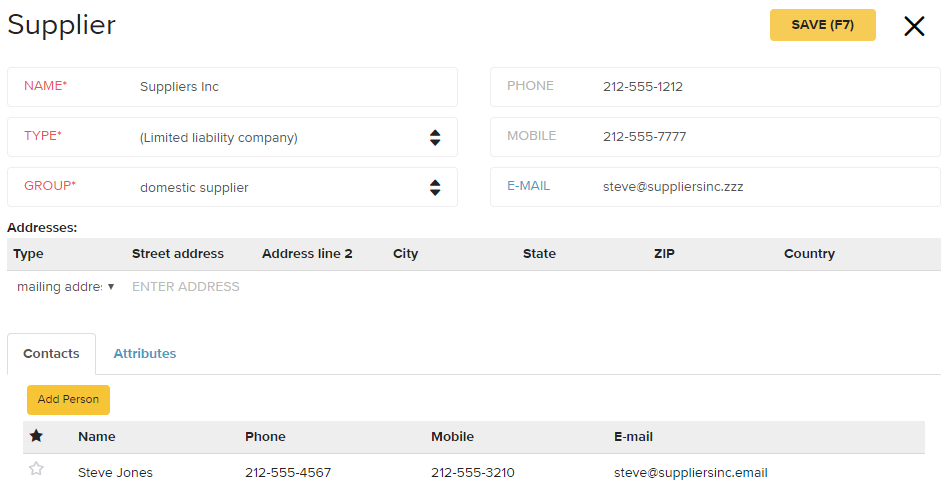Open the GROUP dropdown arrows
944x498 pixels.
tap(435, 187)
